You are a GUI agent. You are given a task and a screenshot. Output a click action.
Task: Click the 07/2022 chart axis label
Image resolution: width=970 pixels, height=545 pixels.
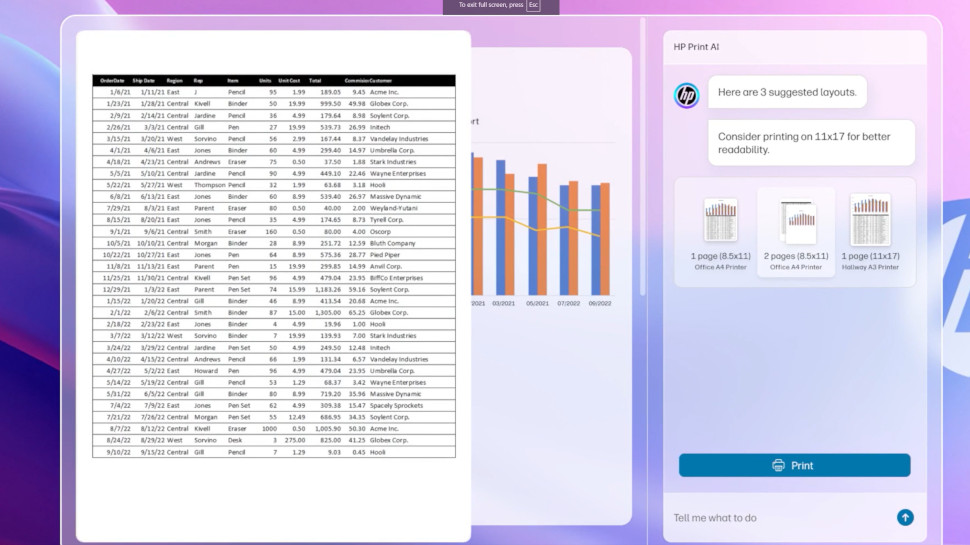click(x=569, y=304)
